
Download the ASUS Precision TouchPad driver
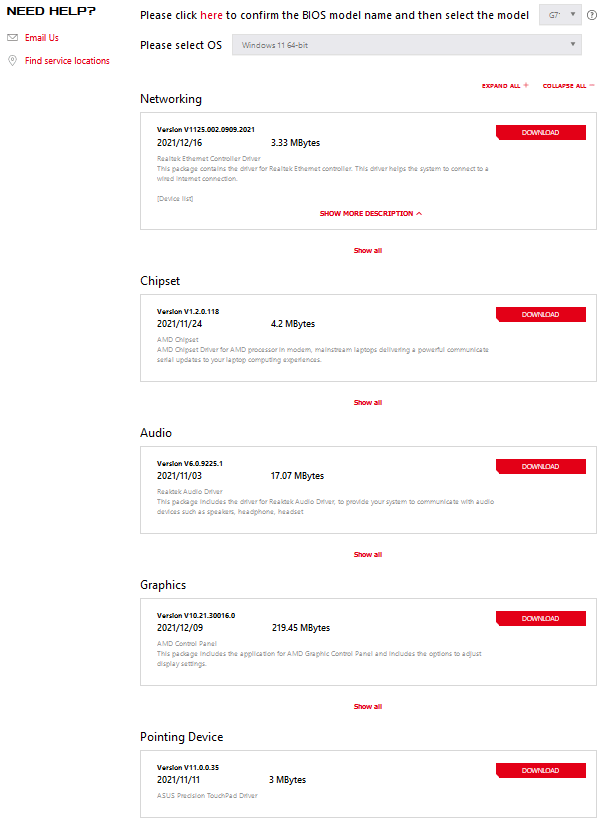pos(540,771)
